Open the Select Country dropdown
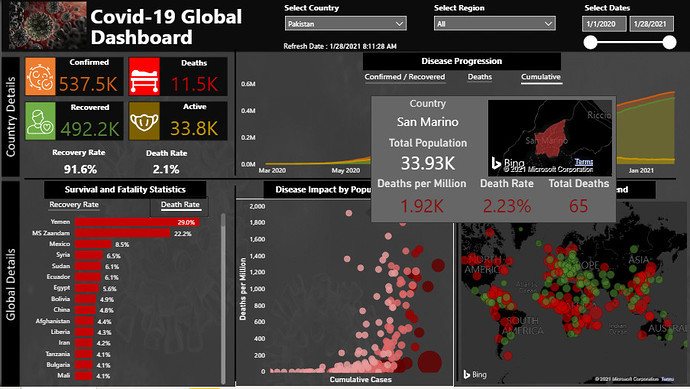This screenshot has width=690, height=389. click(x=345, y=24)
